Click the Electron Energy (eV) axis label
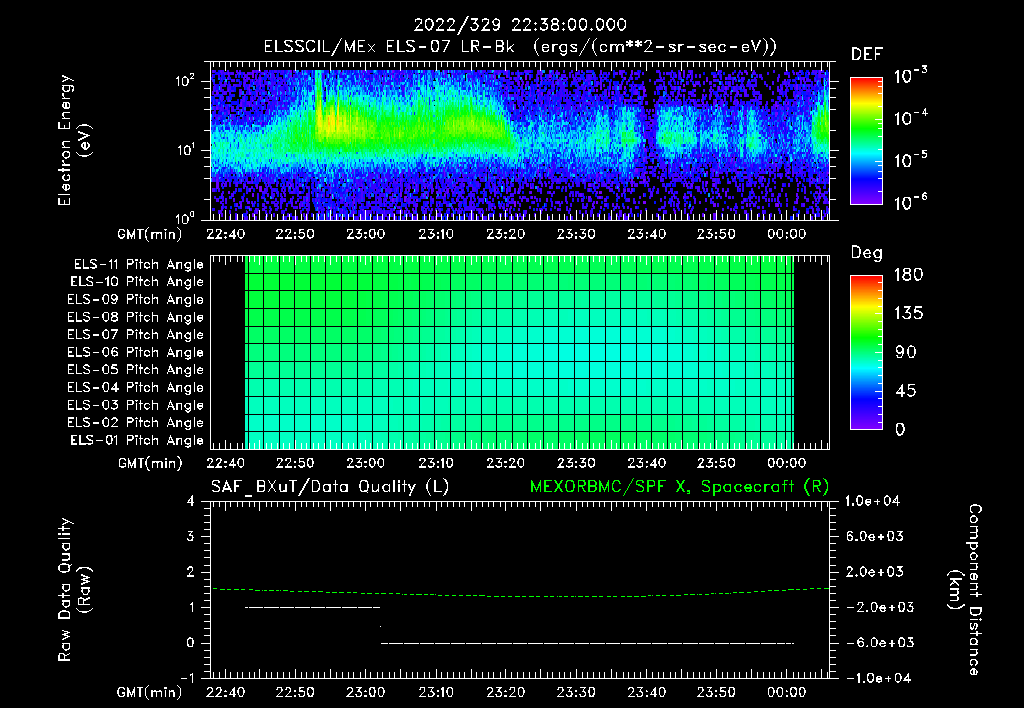Viewport: 1024px width, 708px height. (x=74, y=140)
